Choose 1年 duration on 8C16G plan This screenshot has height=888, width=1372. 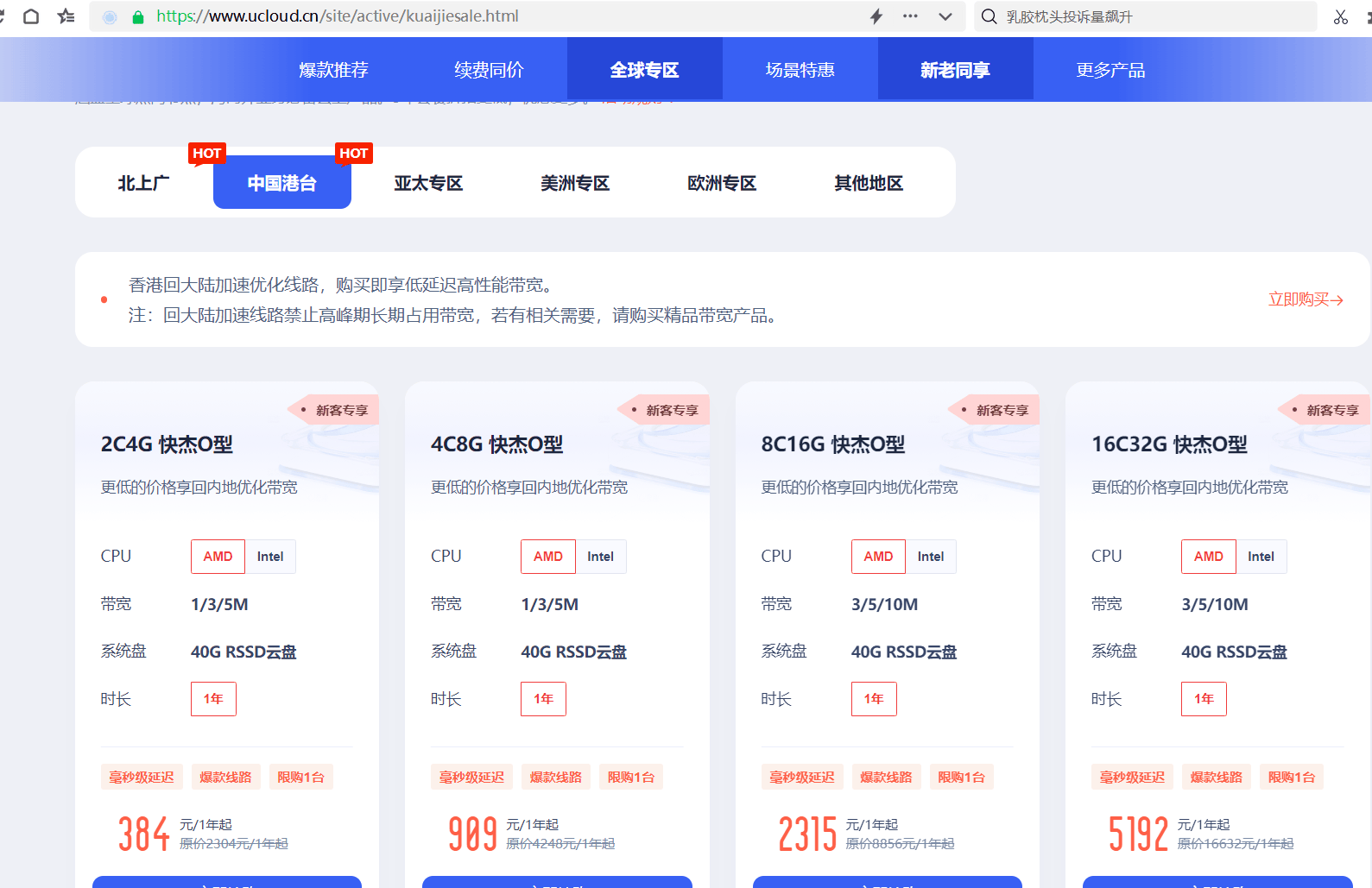click(x=874, y=699)
